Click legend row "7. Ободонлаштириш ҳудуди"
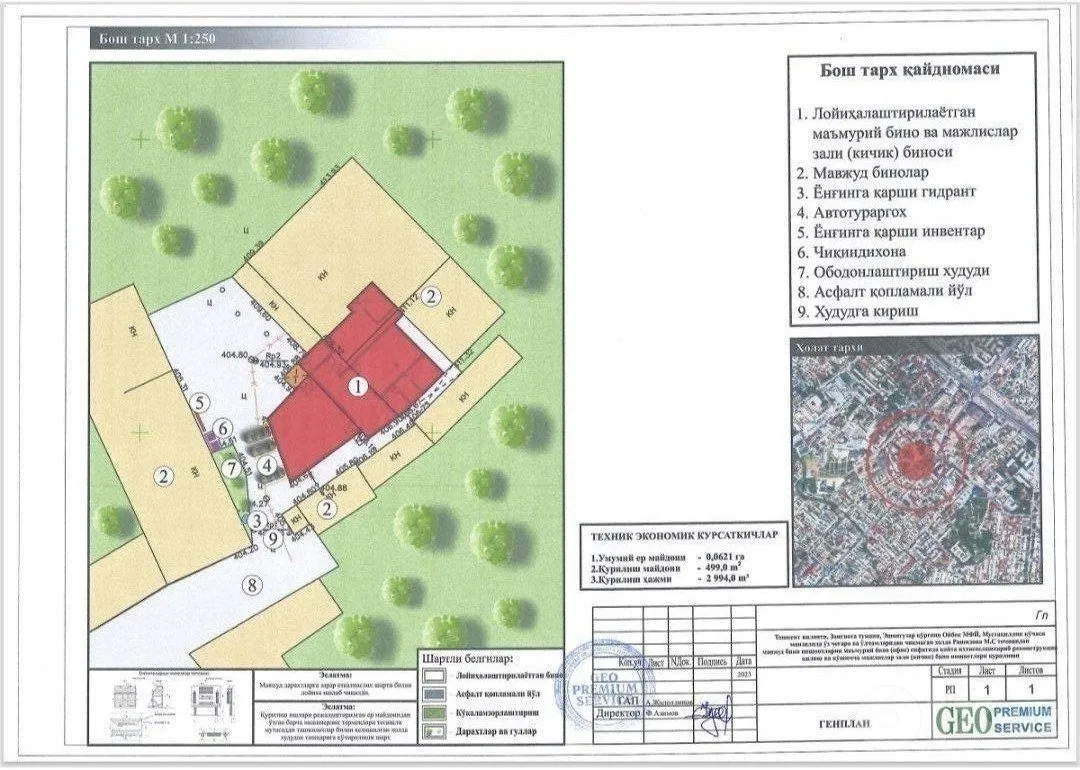Viewport: 1080px width, 770px height. click(x=893, y=271)
